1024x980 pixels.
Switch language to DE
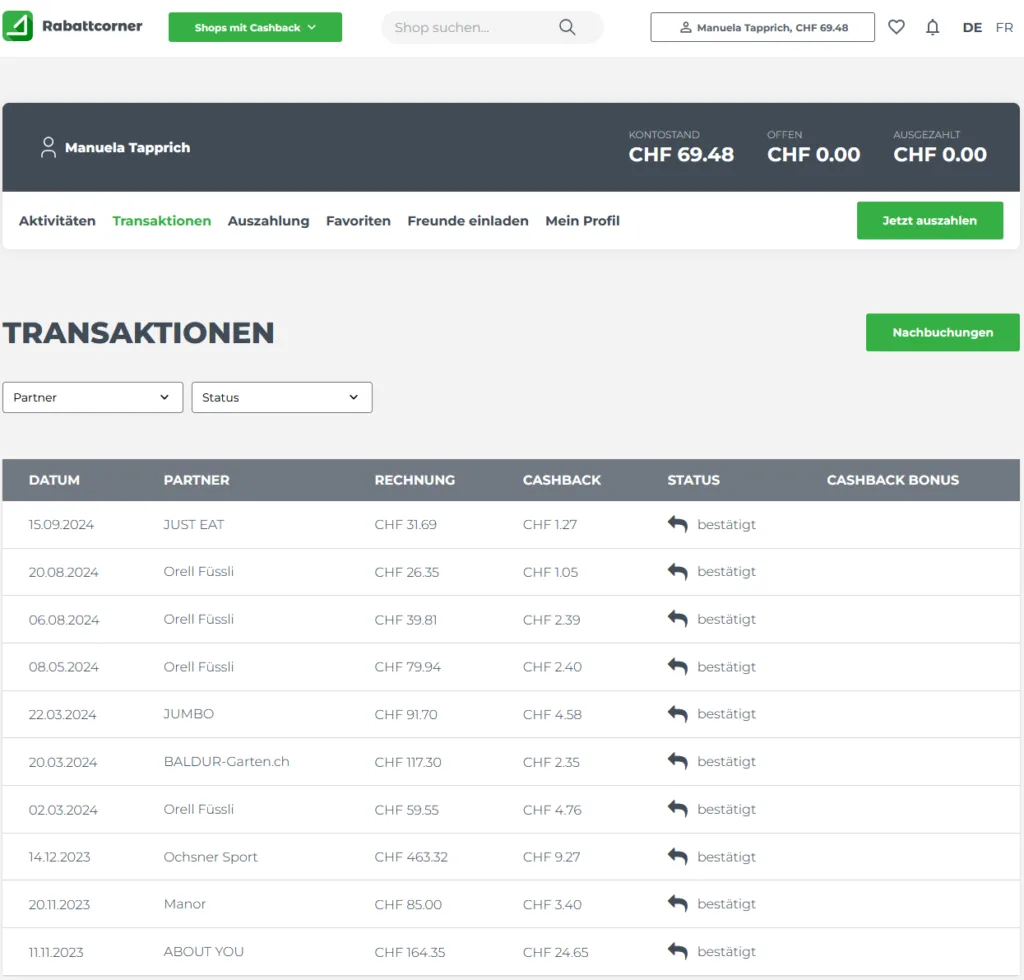click(972, 27)
